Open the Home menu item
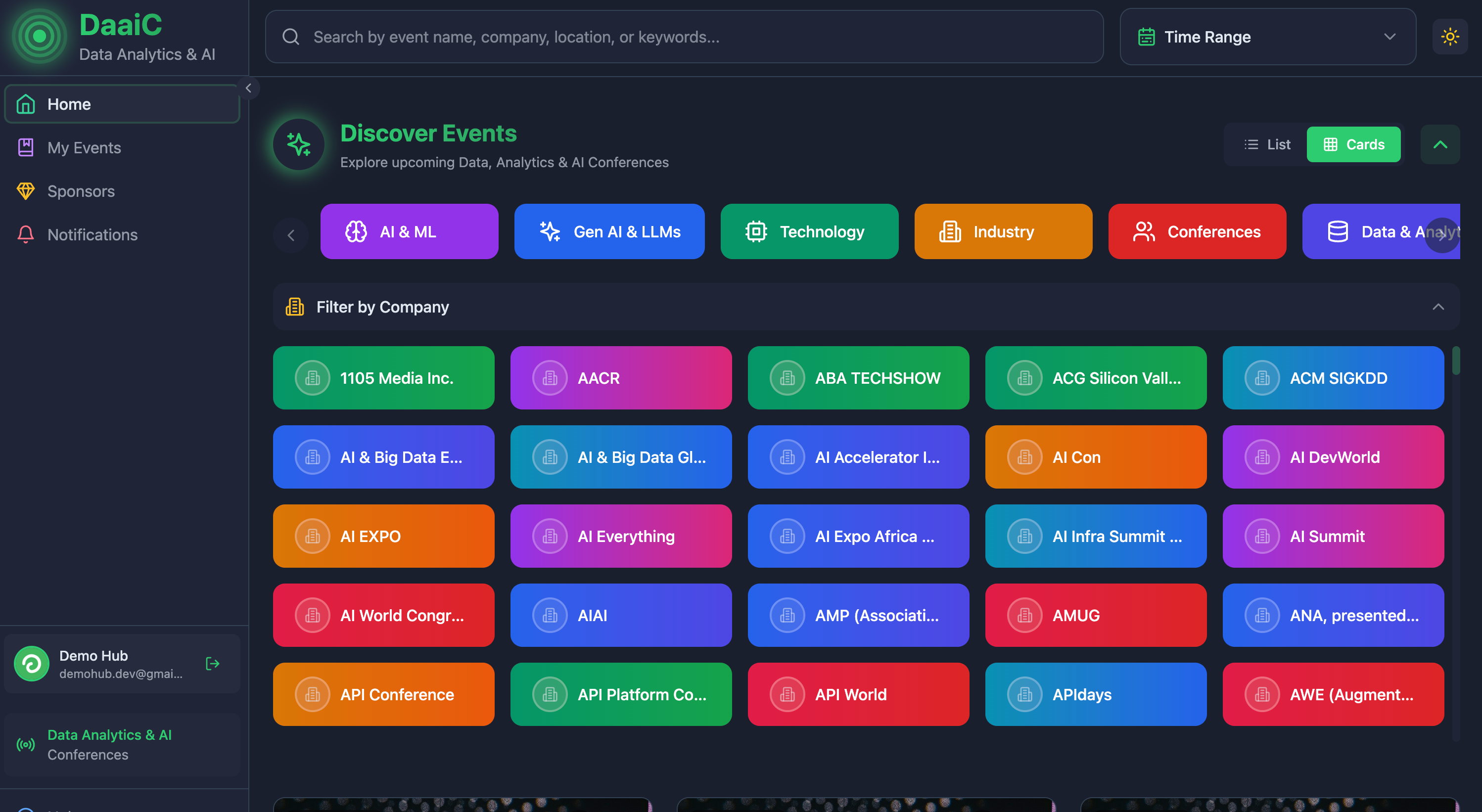This screenshot has width=1482, height=812. (x=122, y=104)
